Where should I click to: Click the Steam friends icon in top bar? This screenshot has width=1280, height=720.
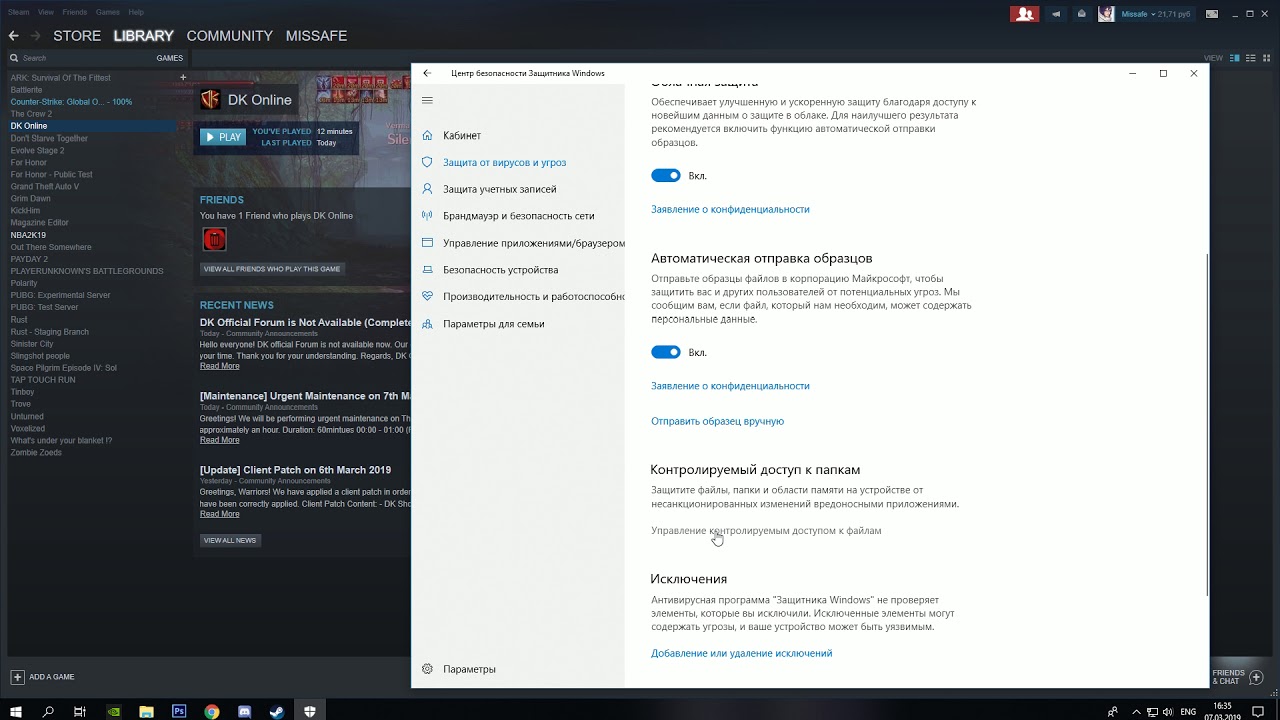click(1024, 14)
